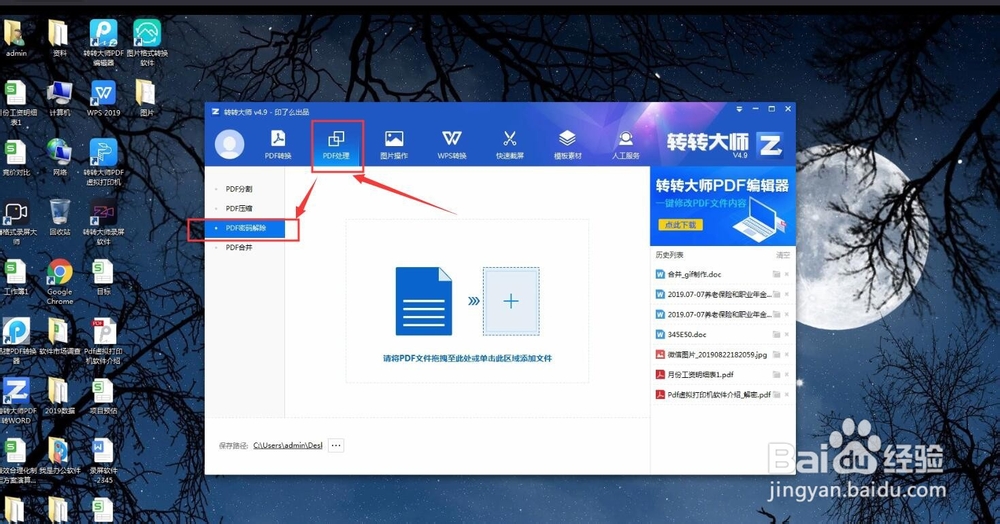The width and height of the screenshot is (1000, 524).
Task: Open the save path browse button (…)
Action: click(336, 446)
